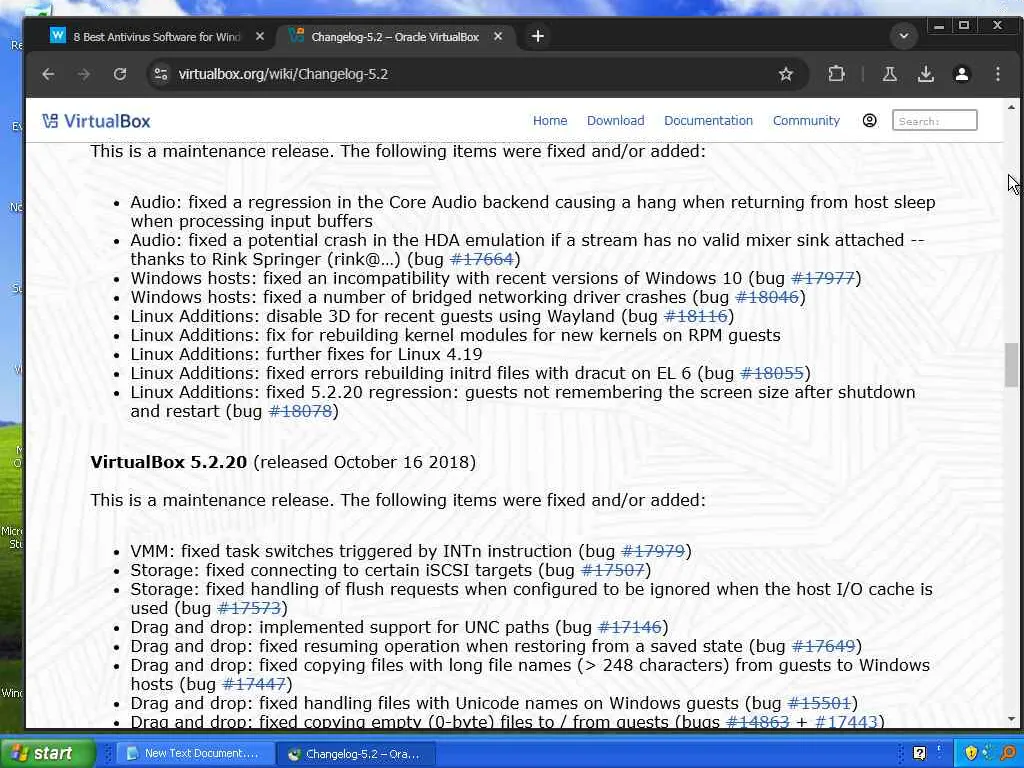Select the Changelog-5.2 Oracle VirtualBox tab
The image size is (1024, 768).
coord(395,37)
